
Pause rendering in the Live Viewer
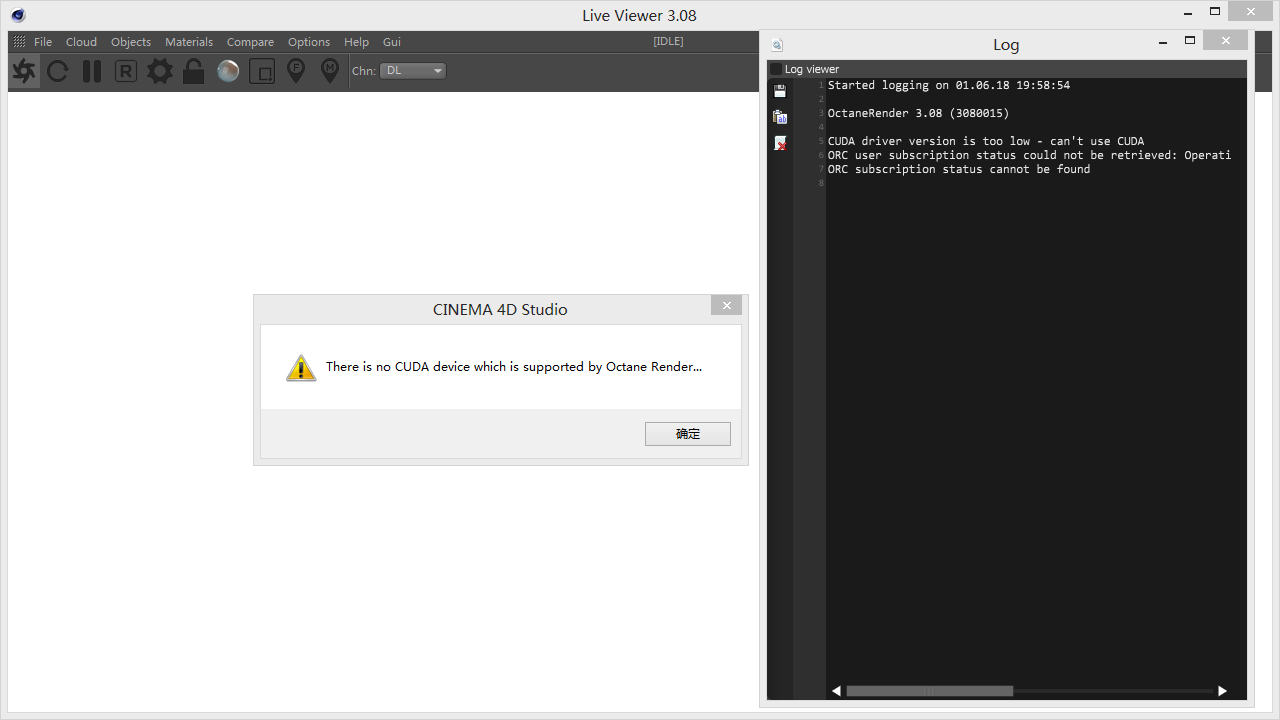[92, 71]
